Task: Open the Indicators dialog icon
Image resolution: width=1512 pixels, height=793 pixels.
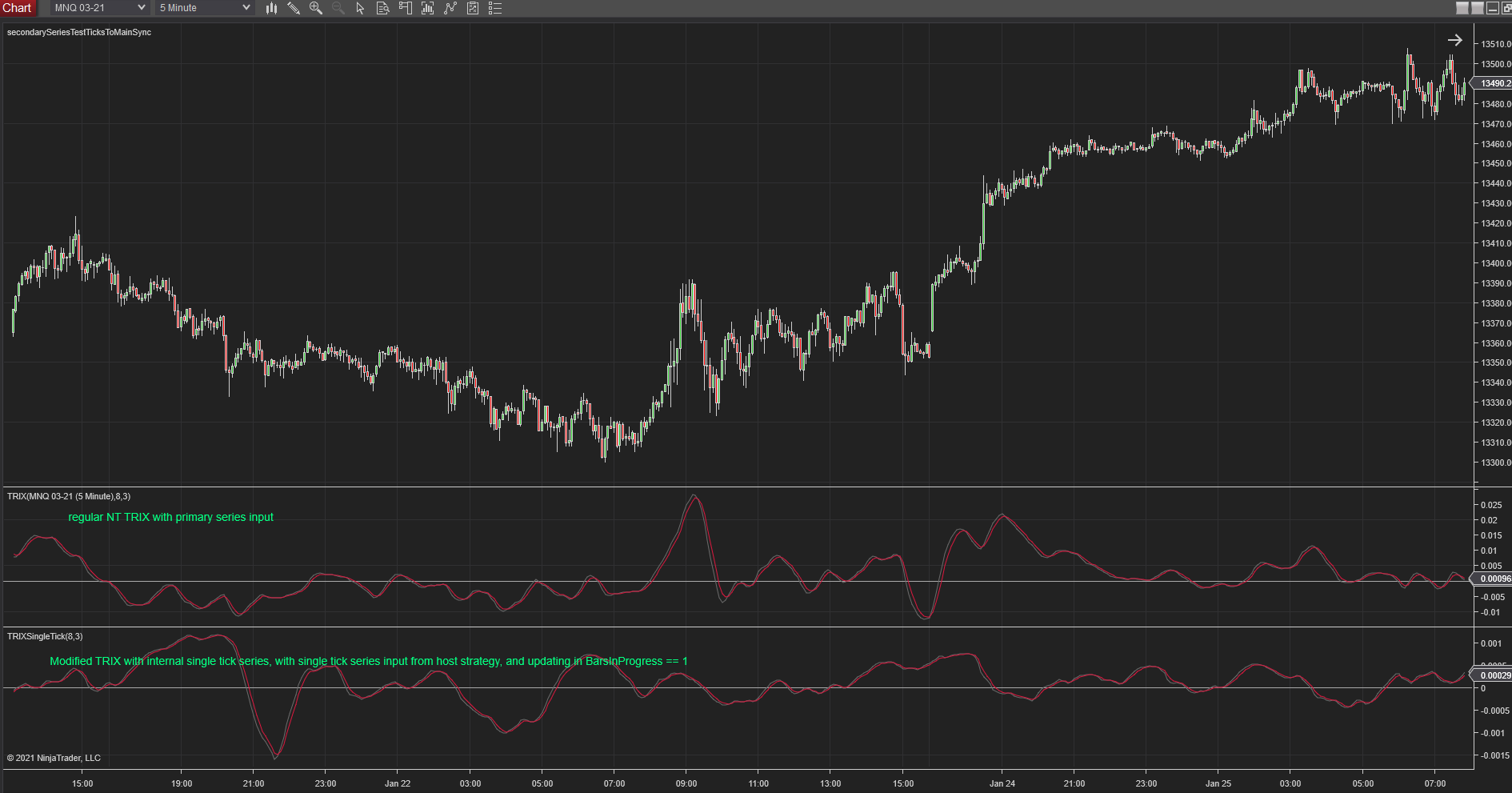Action: (x=450, y=8)
